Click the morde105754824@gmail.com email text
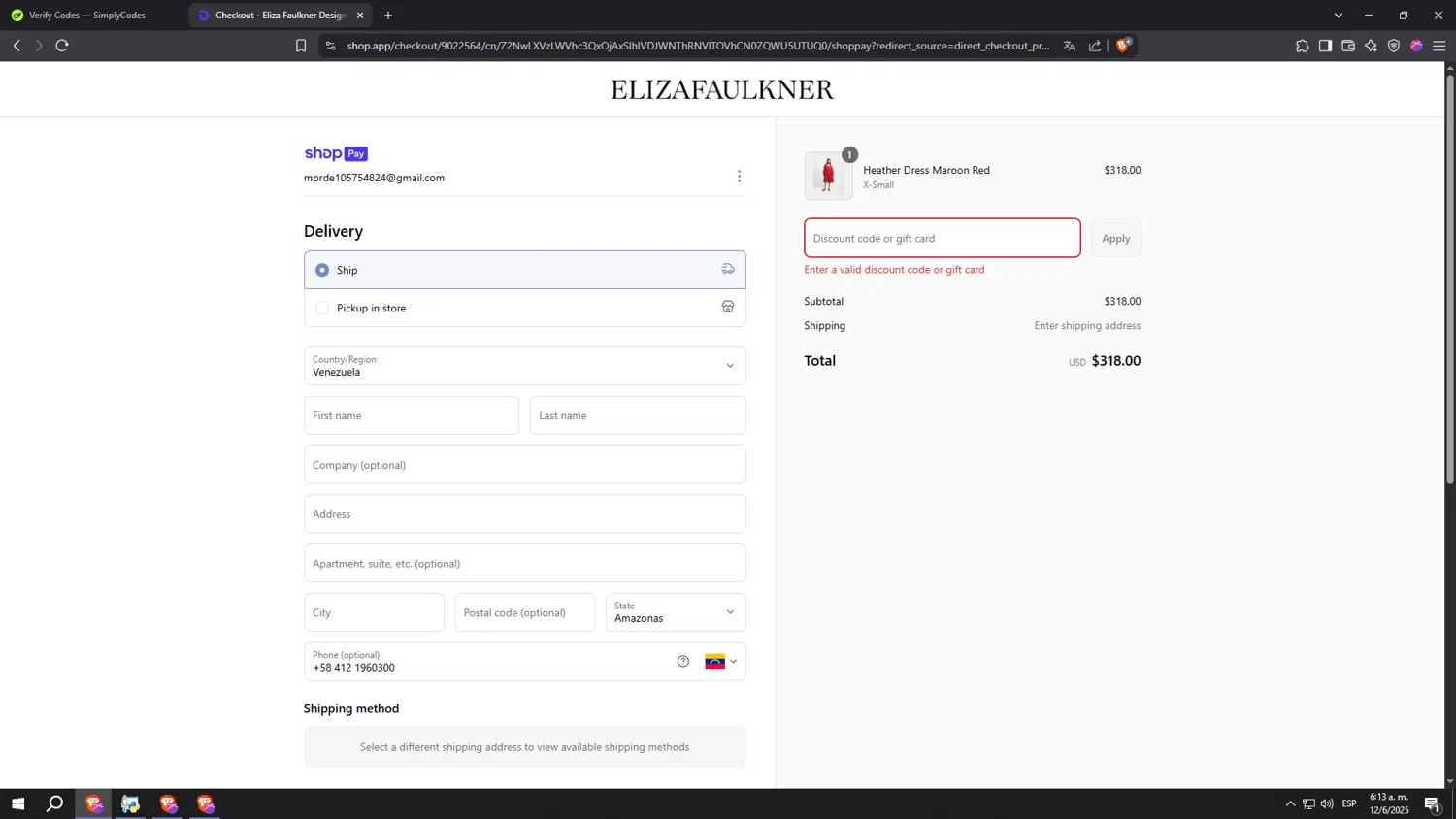Image resolution: width=1456 pixels, height=819 pixels. point(374,178)
